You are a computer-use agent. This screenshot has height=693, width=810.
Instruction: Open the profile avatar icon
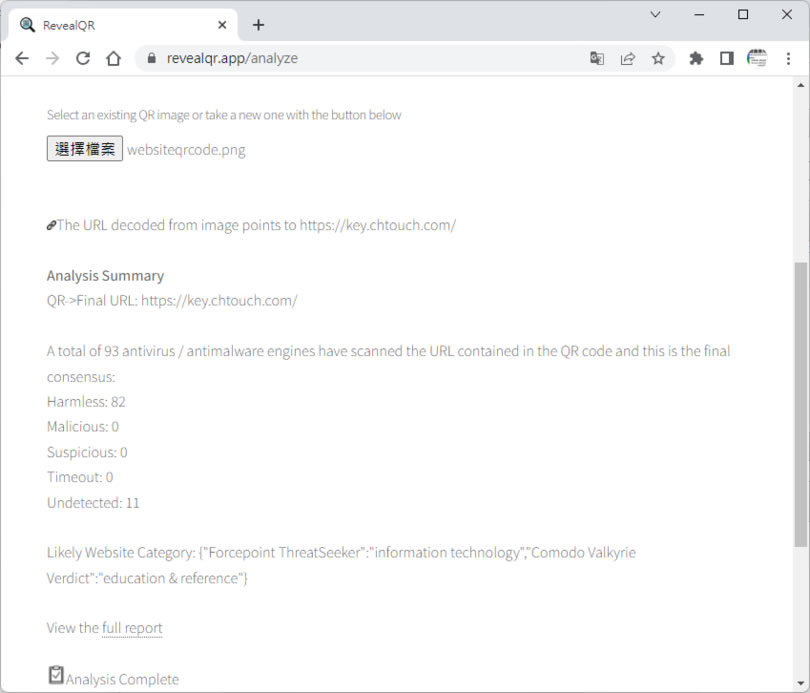click(x=757, y=58)
